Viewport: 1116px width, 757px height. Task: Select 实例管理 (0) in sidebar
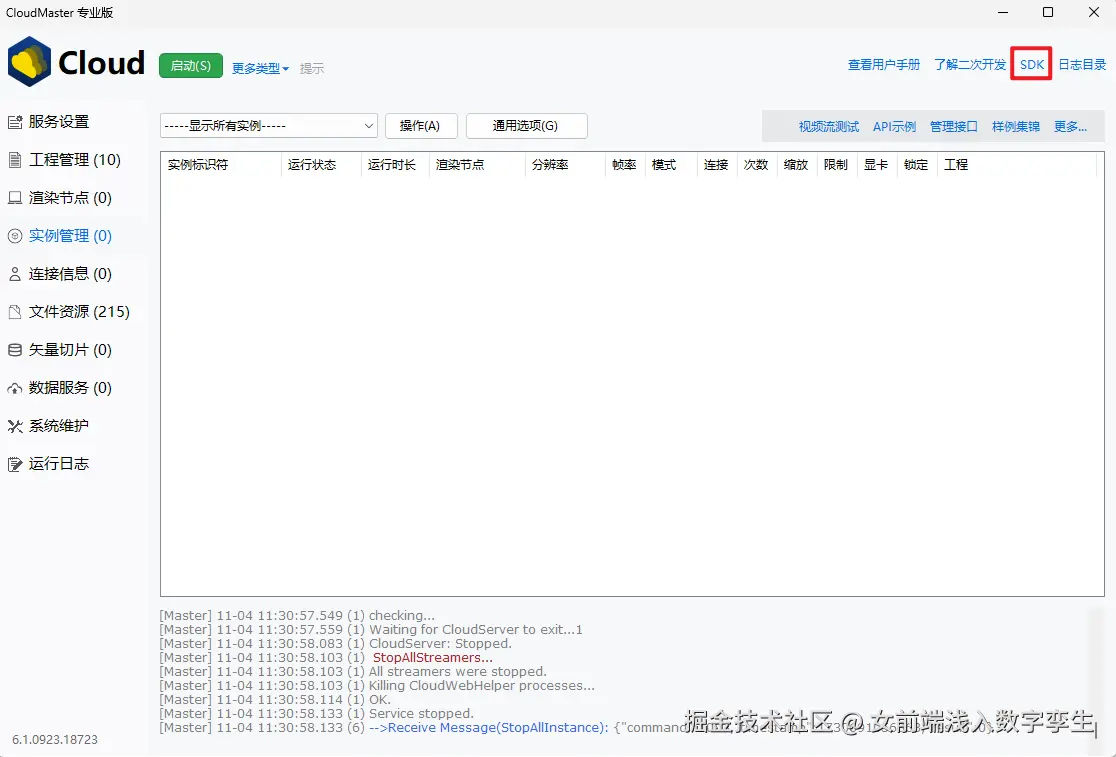(70, 235)
